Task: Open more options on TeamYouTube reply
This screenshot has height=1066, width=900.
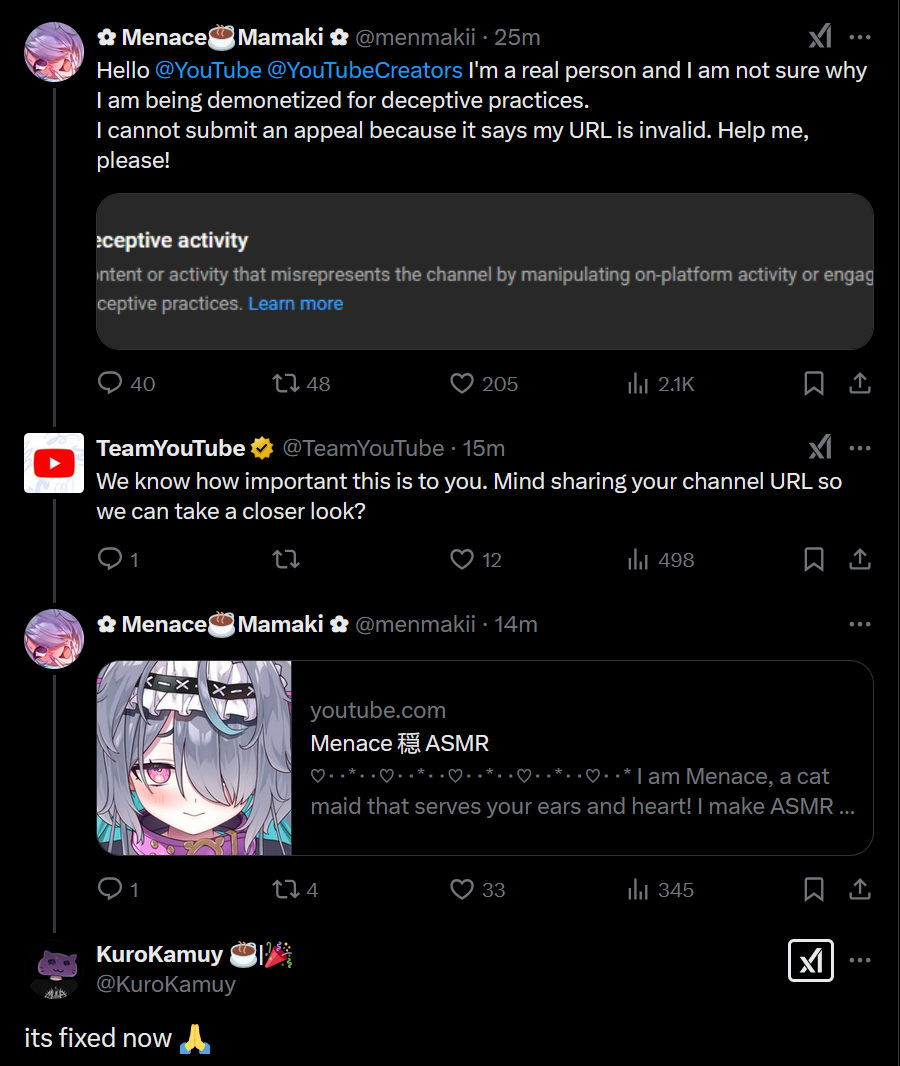Action: [860, 448]
